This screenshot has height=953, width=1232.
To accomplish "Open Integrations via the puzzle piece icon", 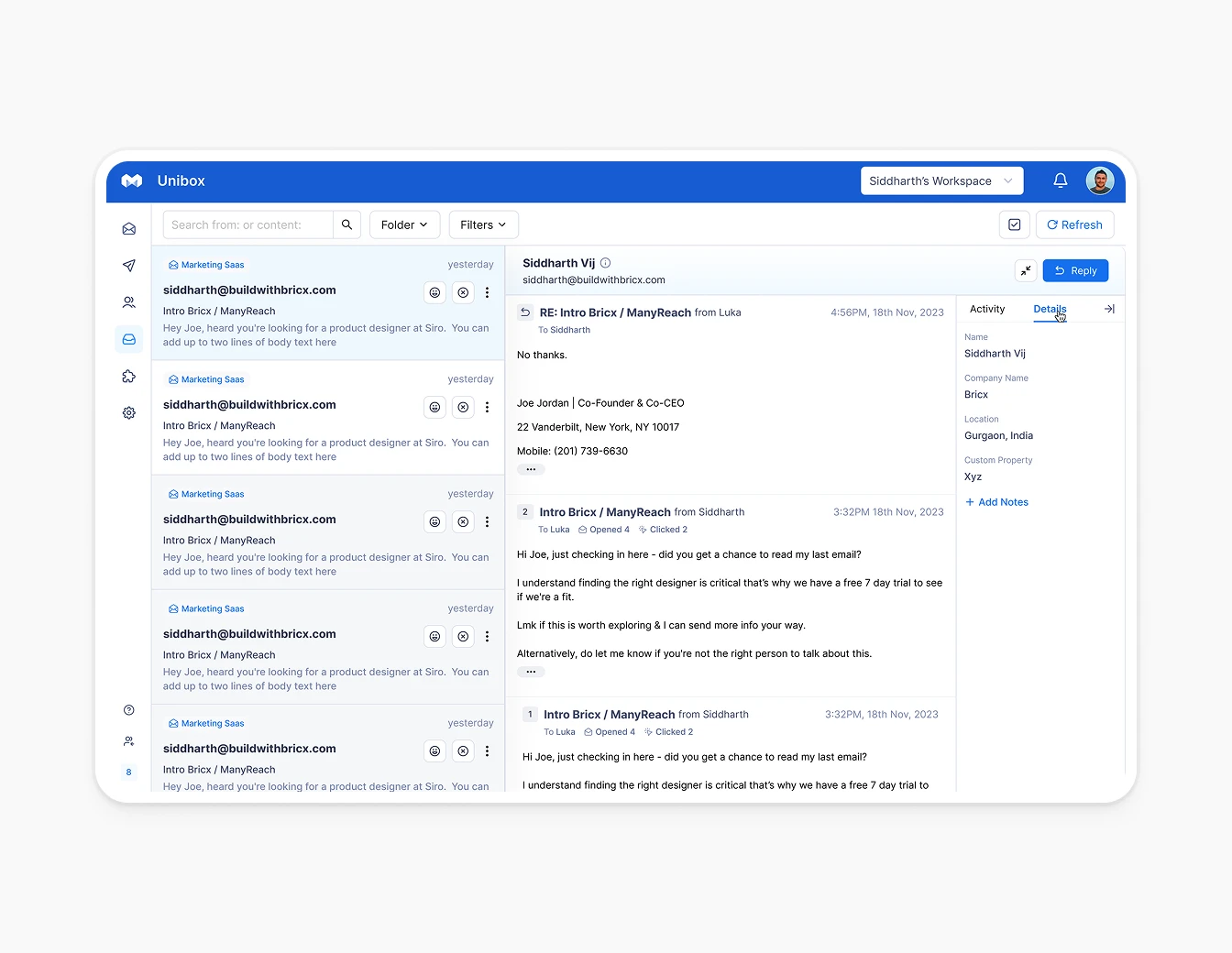I will pyautogui.click(x=128, y=376).
